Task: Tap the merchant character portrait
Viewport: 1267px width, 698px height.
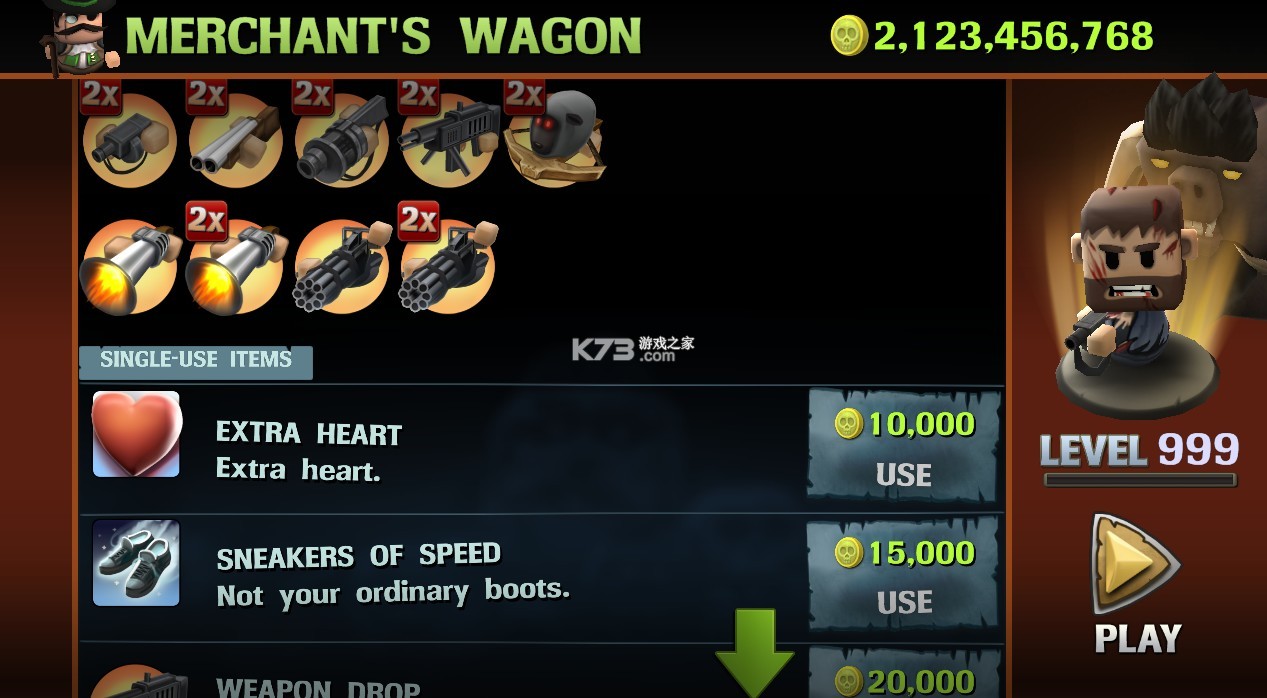Action: pos(79,38)
